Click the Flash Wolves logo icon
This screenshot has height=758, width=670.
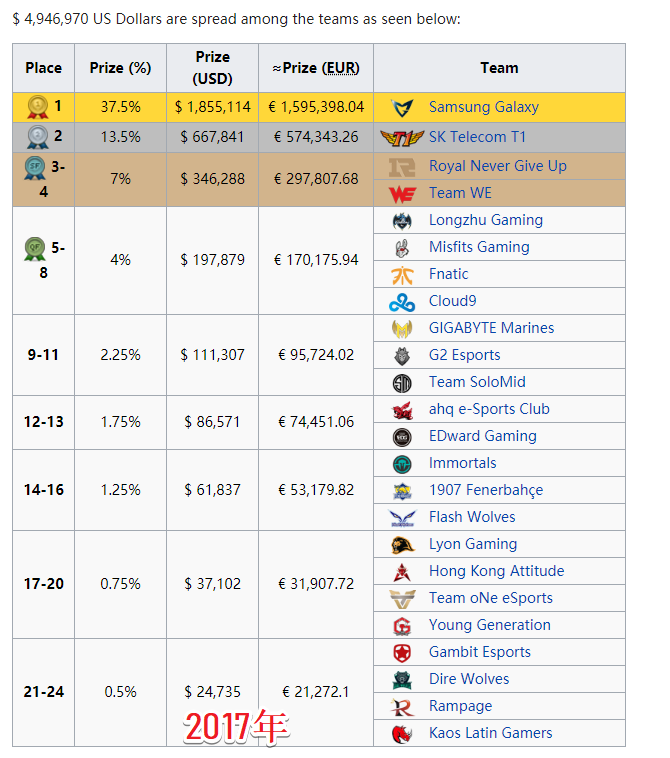[402, 517]
